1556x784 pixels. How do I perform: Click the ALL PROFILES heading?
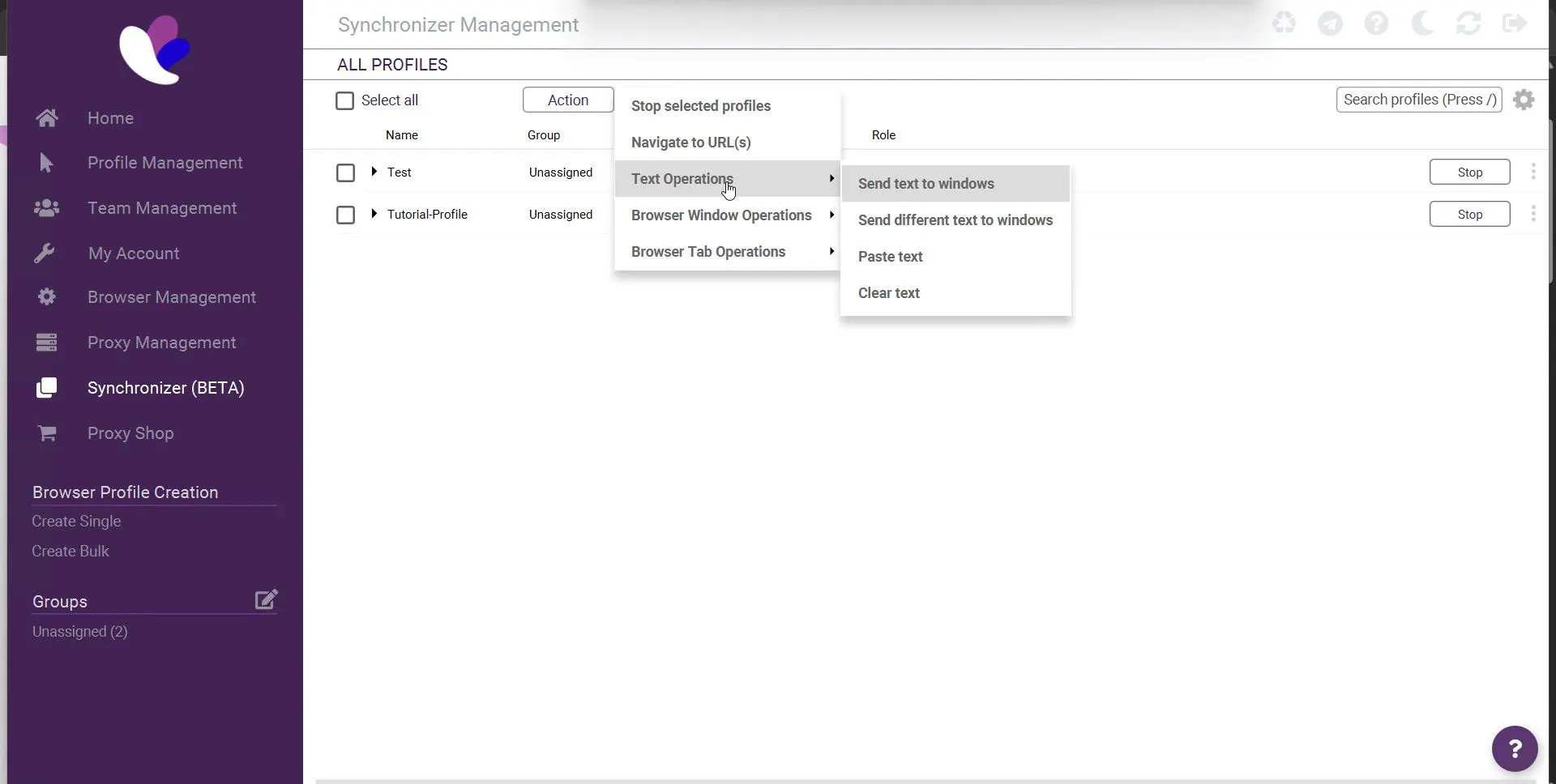pos(392,65)
